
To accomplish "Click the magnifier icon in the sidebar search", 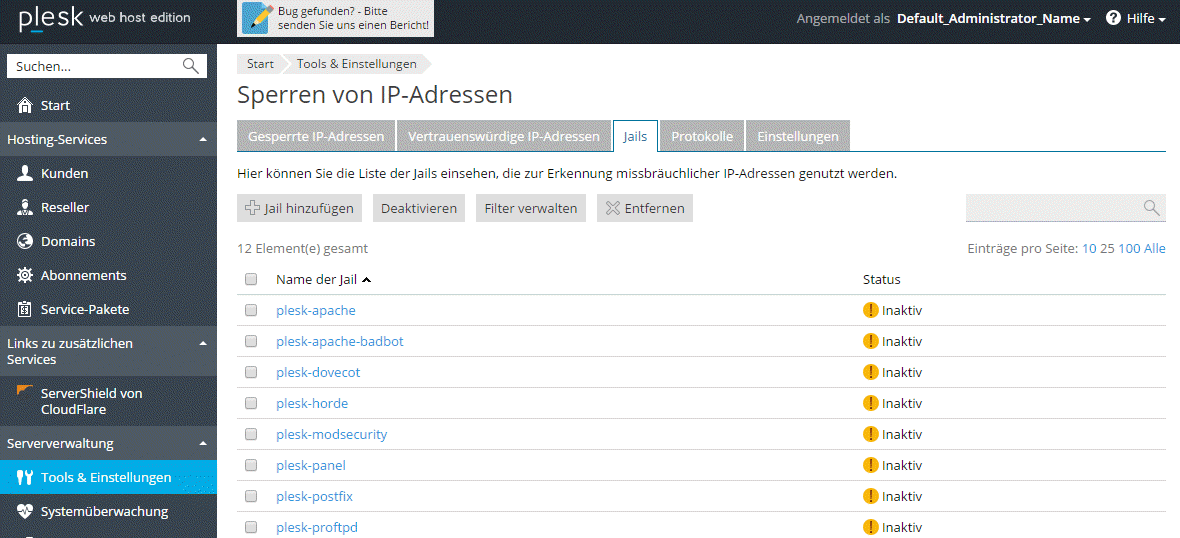I will 191,66.
